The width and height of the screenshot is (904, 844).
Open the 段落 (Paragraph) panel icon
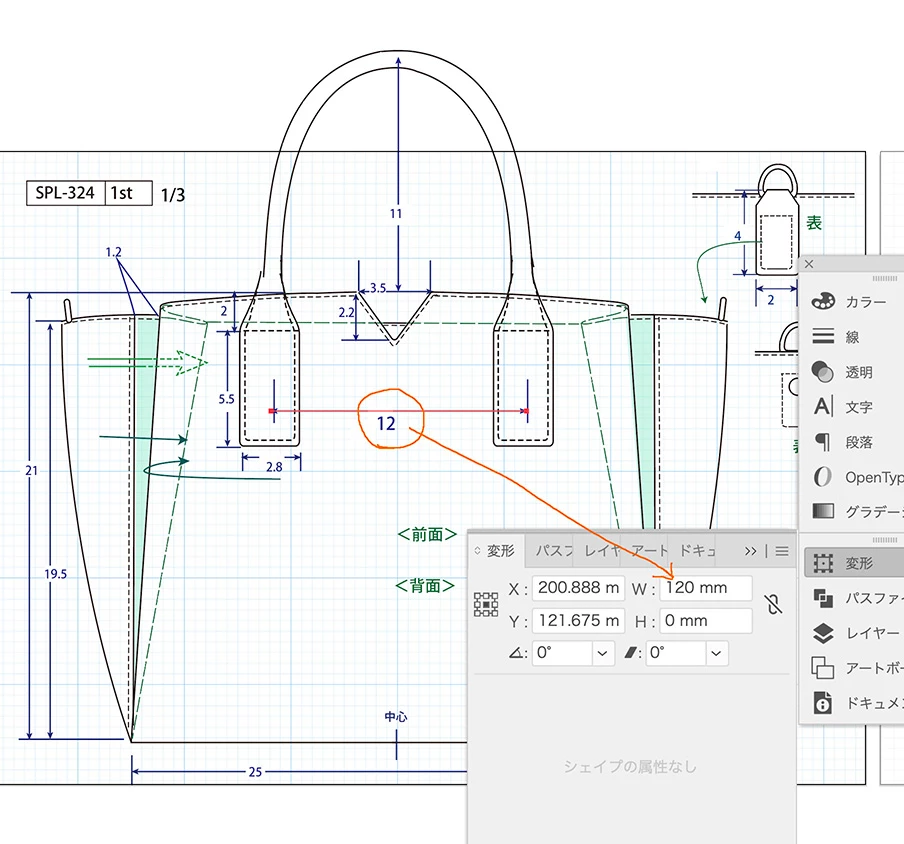(x=823, y=442)
